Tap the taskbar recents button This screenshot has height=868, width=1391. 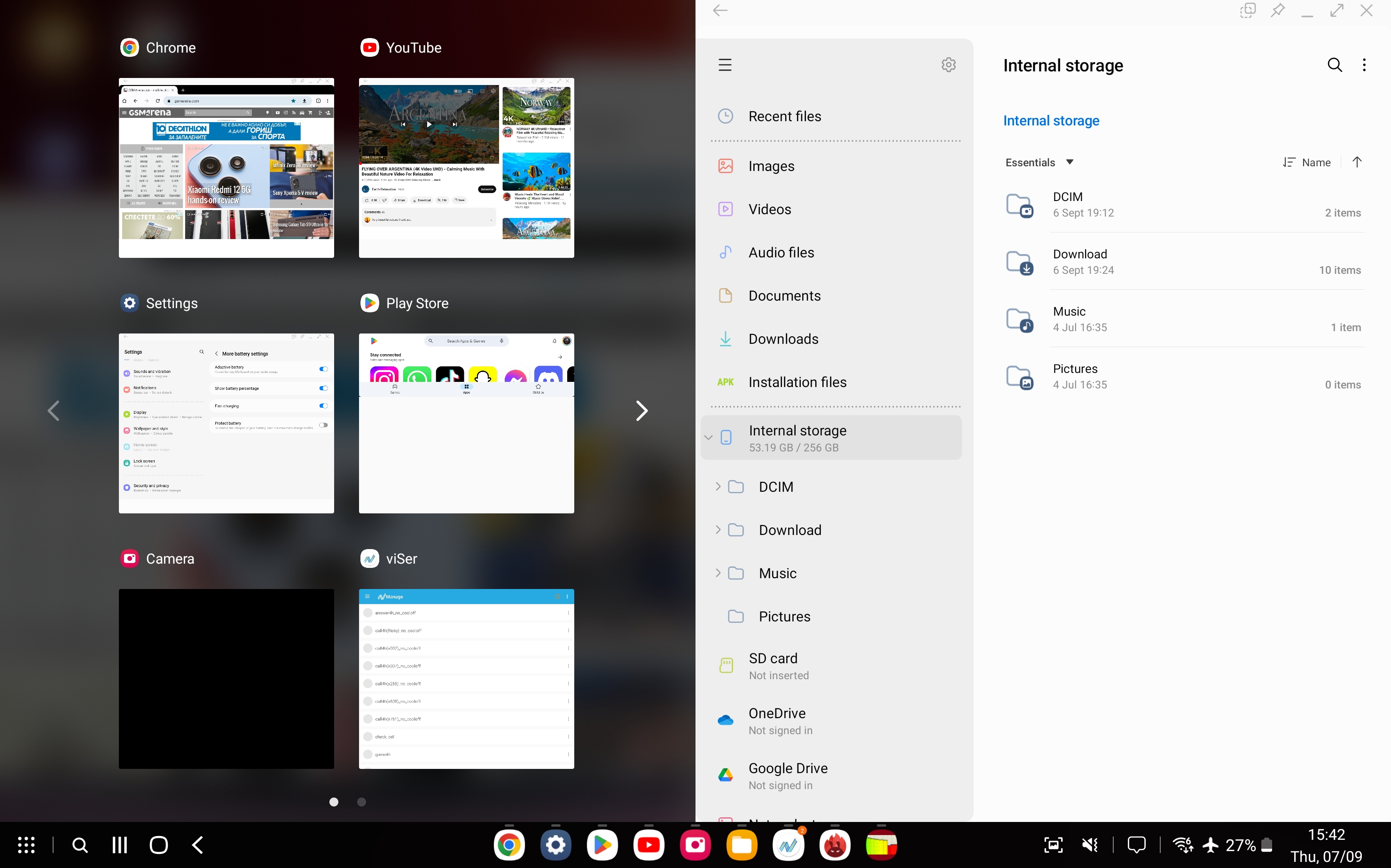point(119,845)
